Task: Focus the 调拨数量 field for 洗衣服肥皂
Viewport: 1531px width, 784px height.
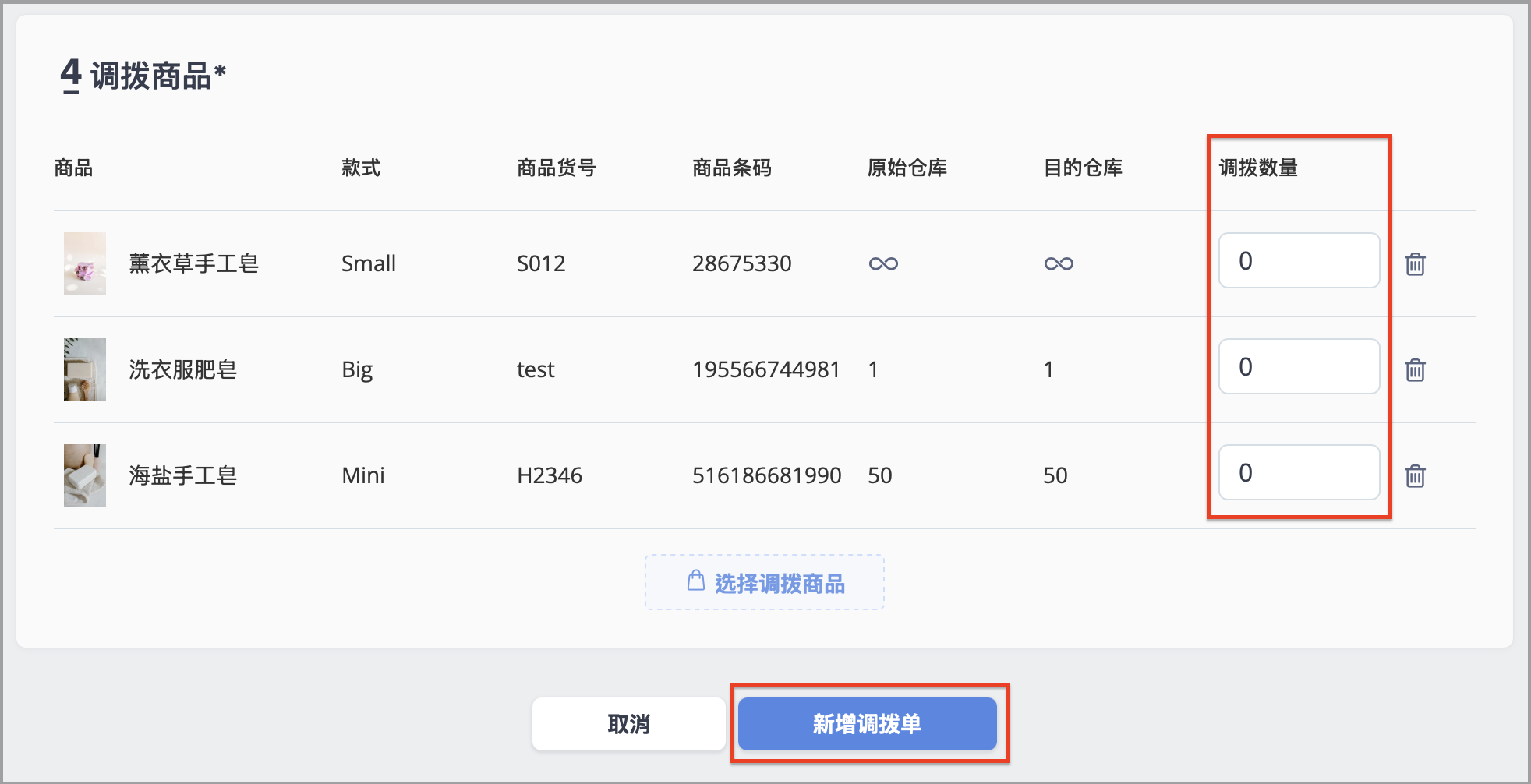Action: tap(1299, 366)
